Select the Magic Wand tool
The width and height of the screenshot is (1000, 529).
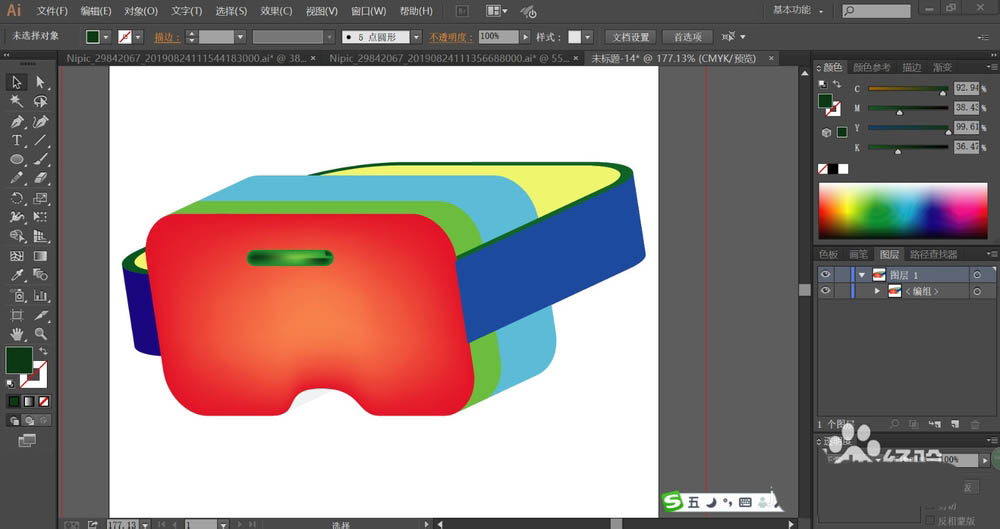[x=17, y=101]
